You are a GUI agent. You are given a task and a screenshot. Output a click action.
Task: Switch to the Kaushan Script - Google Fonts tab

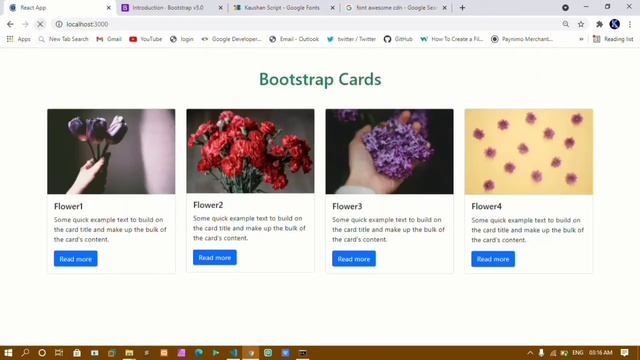[282, 8]
